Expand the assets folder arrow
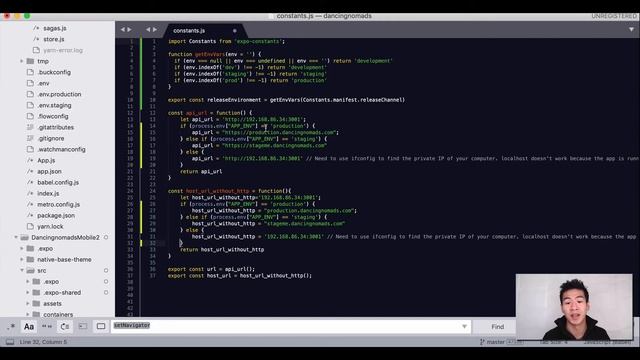The image size is (640, 360). tap(28, 304)
